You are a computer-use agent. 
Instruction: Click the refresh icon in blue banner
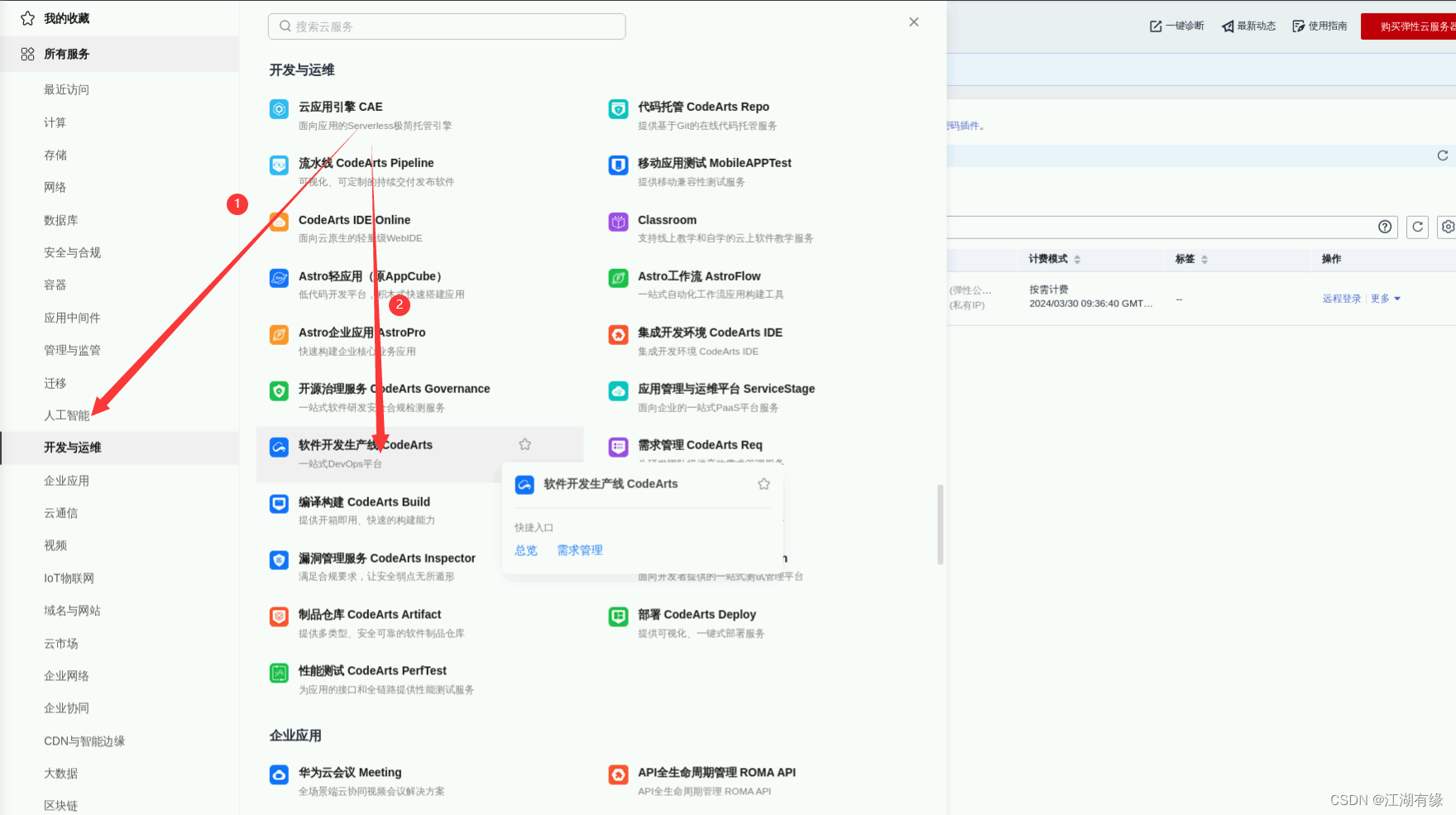[x=1443, y=156]
